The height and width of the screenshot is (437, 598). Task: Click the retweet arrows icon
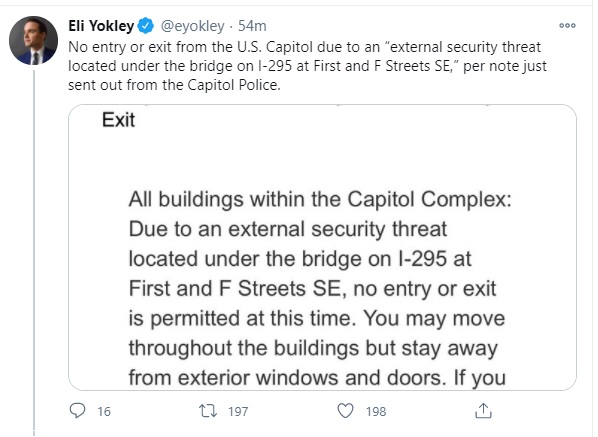point(208,411)
